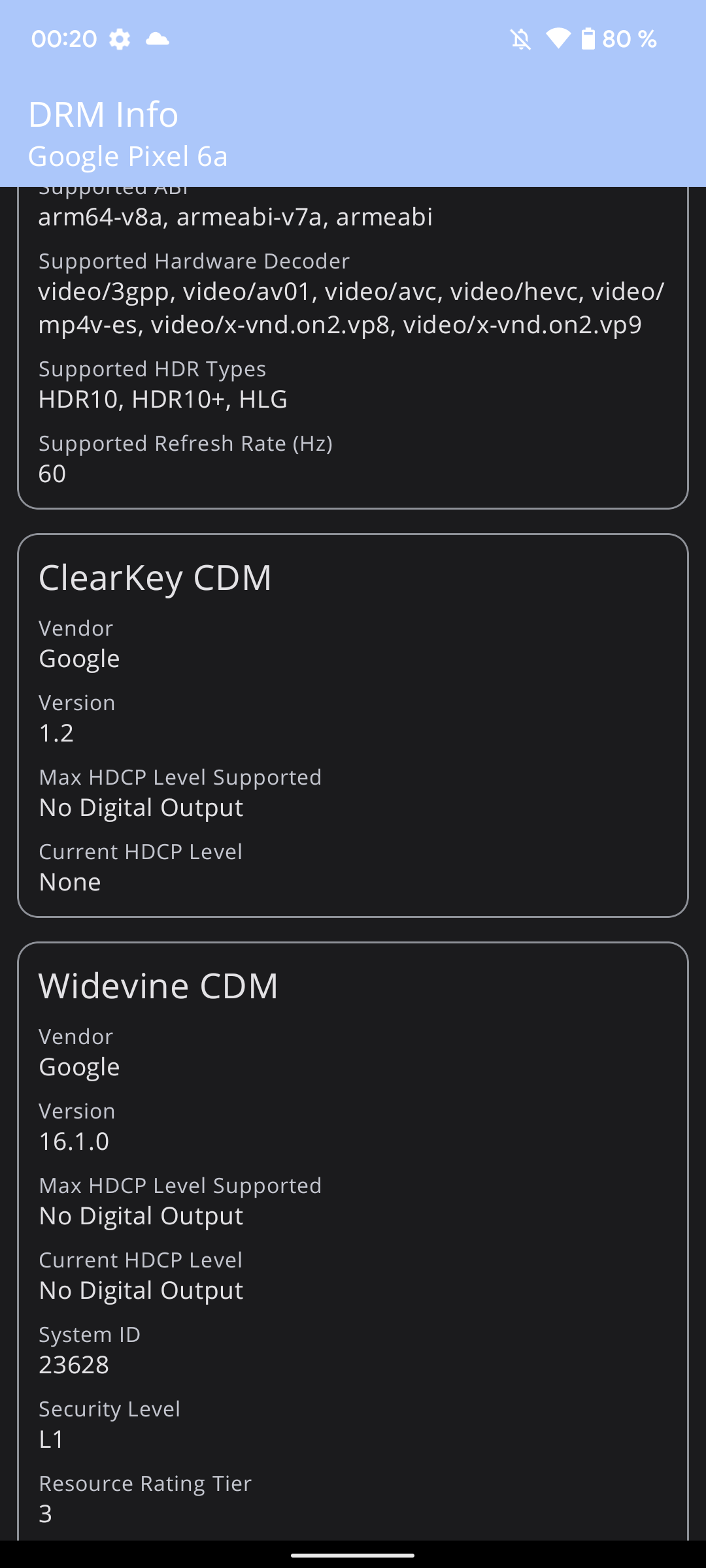Tap the ClearKey version value 1.2
The height and width of the screenshot is (1568, 706).
click(56, 733)
